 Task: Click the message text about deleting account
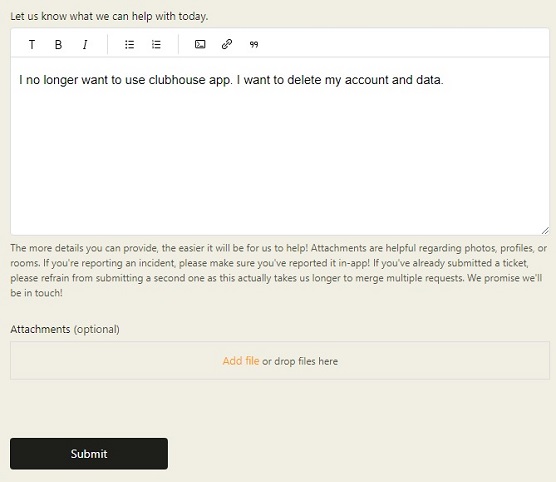231,80
